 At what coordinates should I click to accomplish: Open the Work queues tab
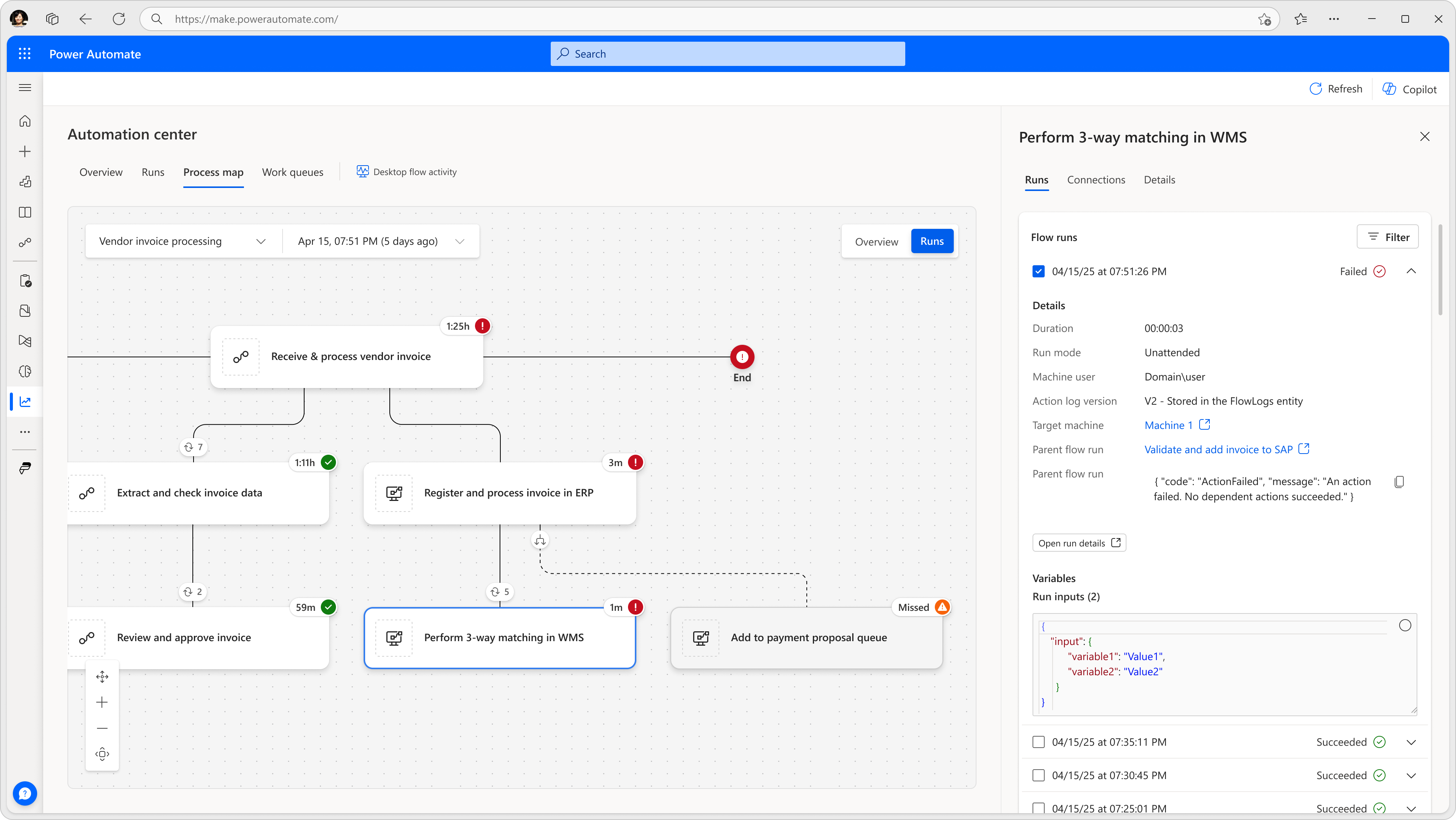point(293,172)
